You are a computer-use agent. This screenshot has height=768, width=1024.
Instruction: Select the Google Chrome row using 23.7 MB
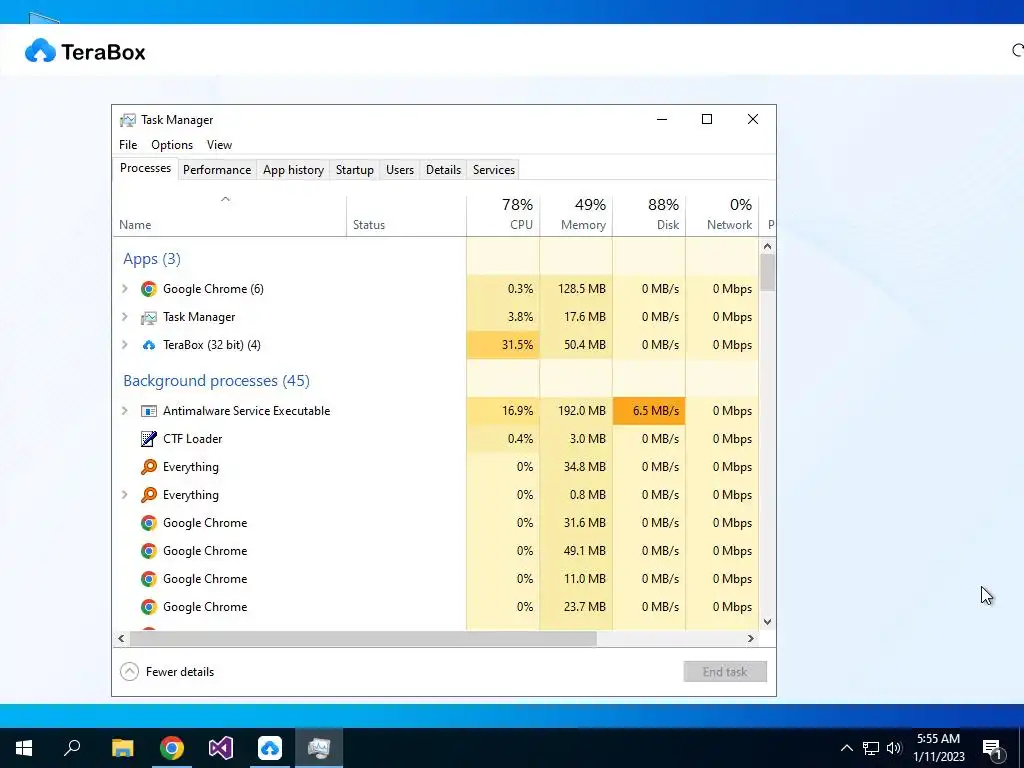pos(436,607)
